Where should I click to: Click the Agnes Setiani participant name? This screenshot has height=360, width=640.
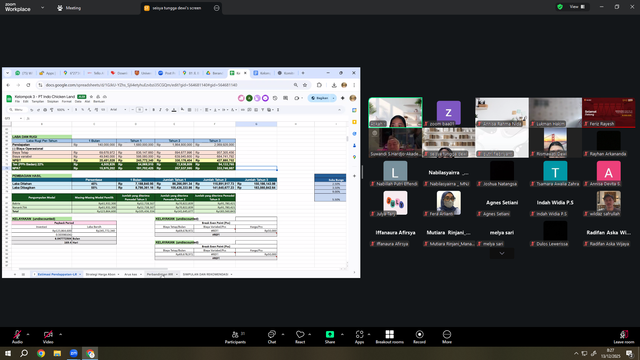502,202
